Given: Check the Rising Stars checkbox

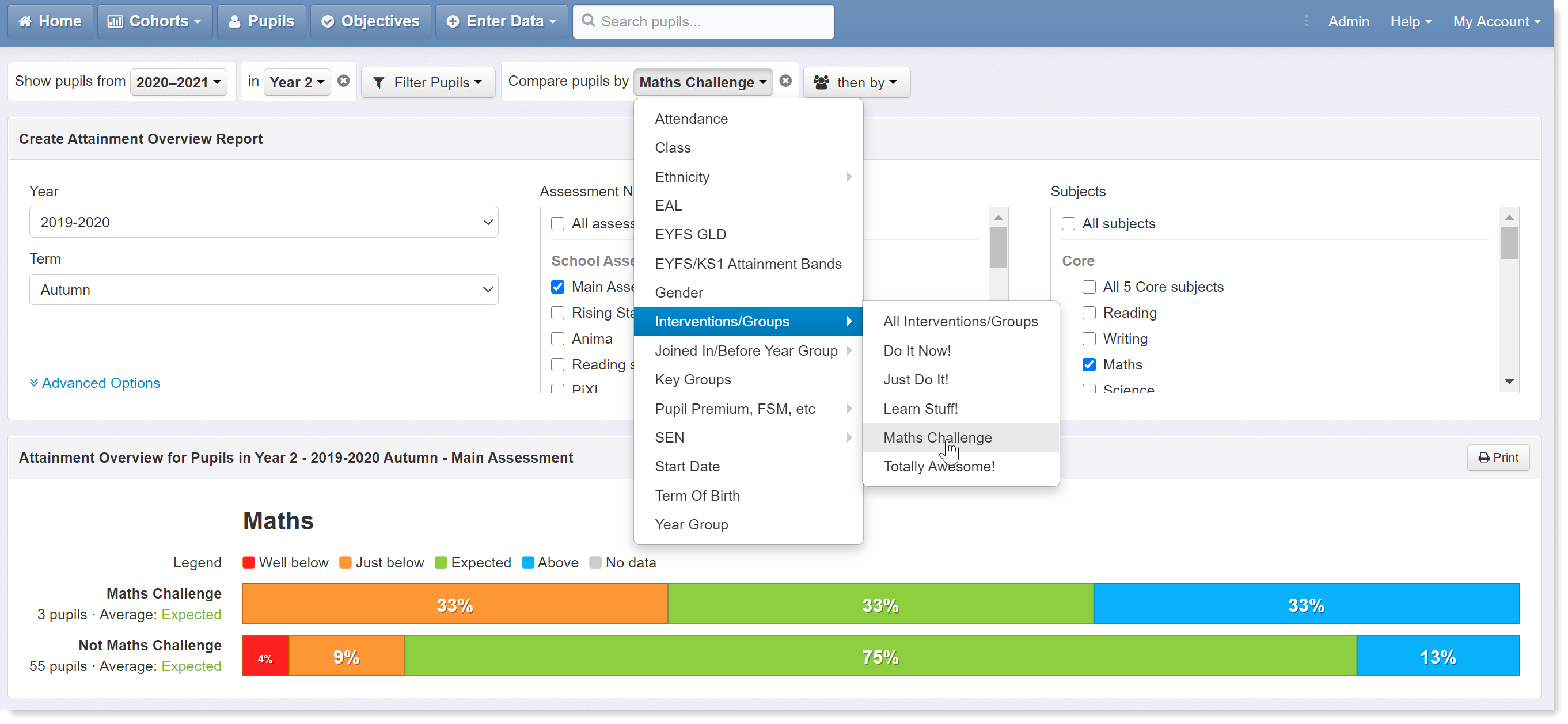Looking at the screenshot, I should pos(557,313).
